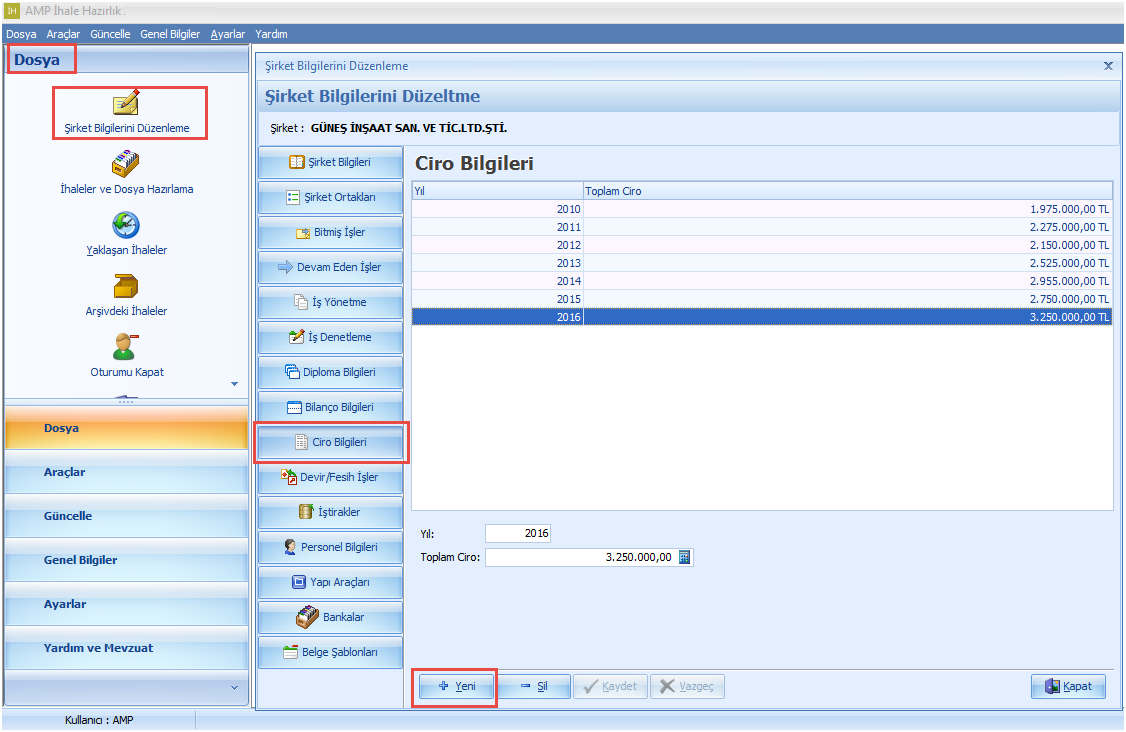Expand the Dosya panel's down arrow

coord(235,384)
